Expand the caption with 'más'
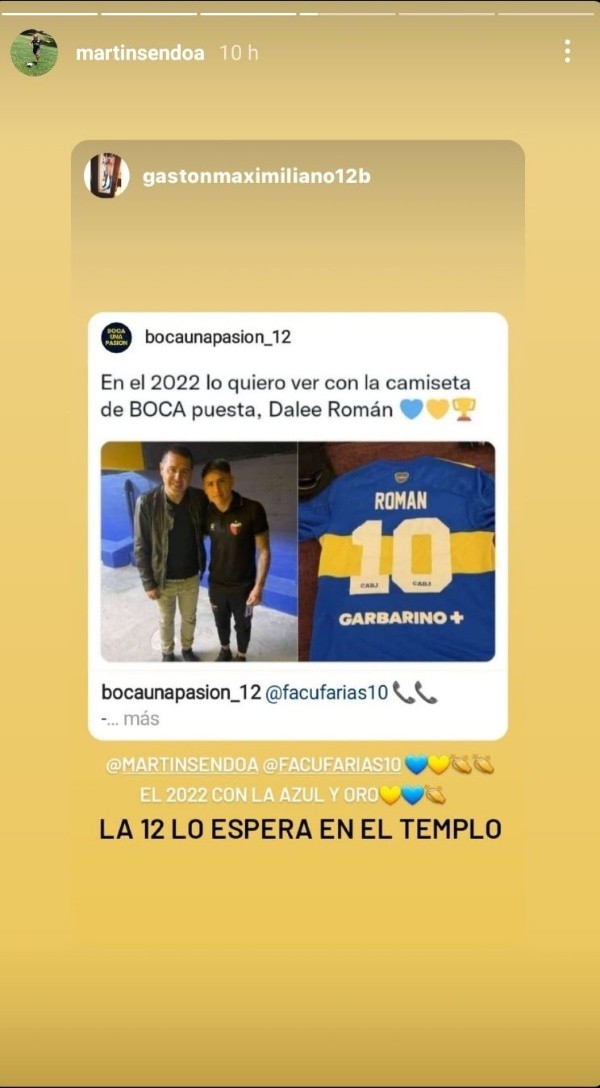The height and width of the screenshot is (1088, 600). [141, 719]
